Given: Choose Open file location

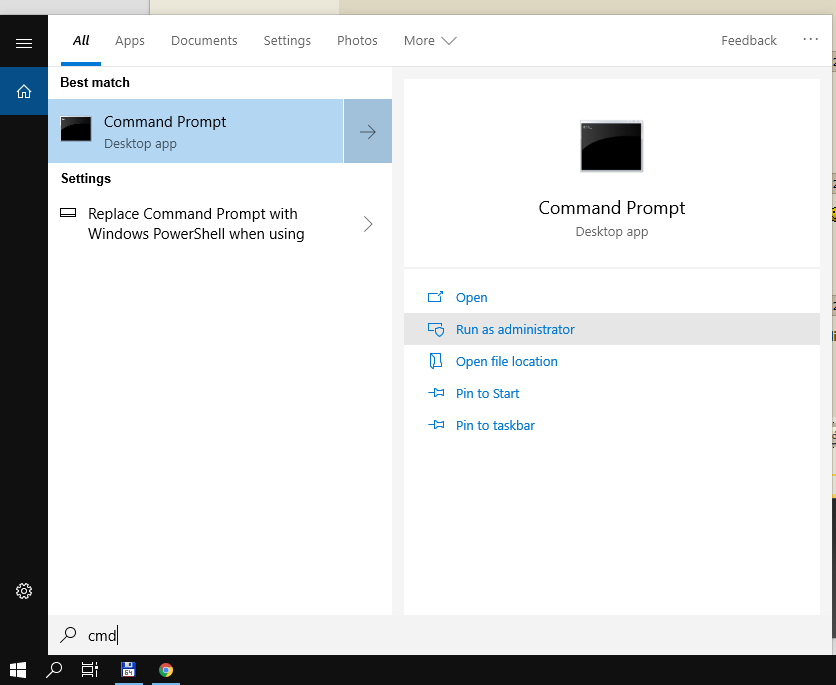Looking at the screenshot, I should click(x=506, y=361).
